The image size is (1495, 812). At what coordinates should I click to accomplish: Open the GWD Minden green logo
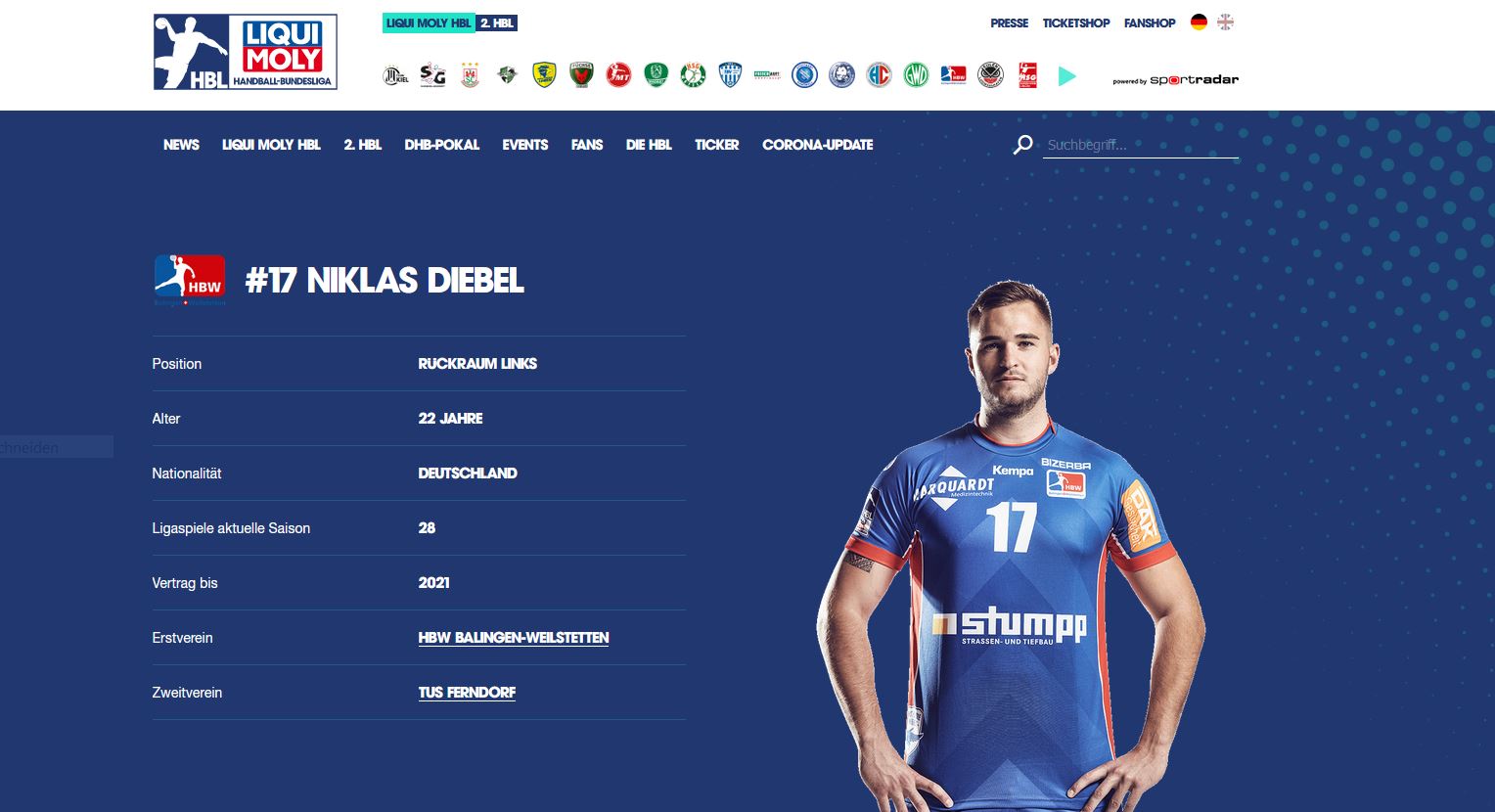[916, 75]
